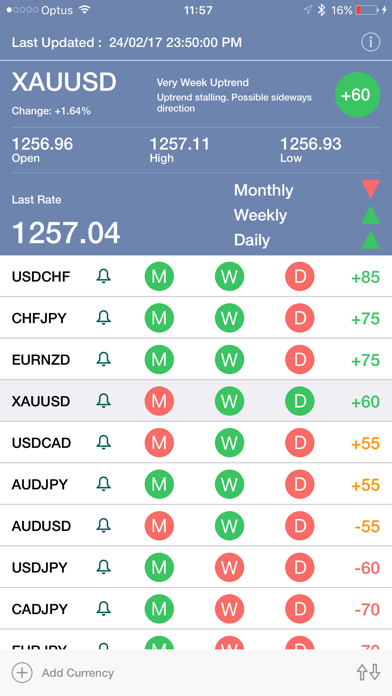Tap the battery icon in status bar

coord(367,10)
